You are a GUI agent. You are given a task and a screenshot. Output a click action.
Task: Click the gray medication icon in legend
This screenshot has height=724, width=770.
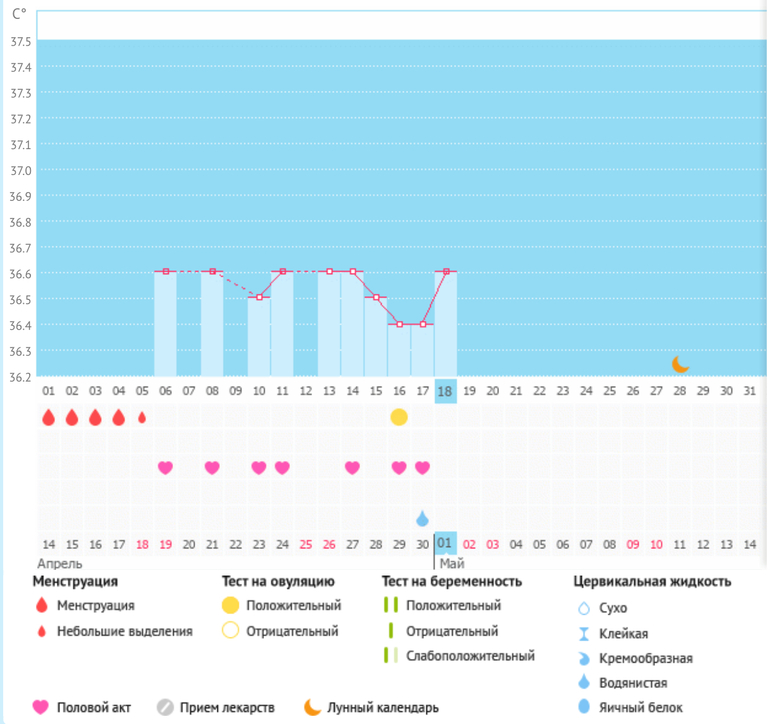[166, 708]
